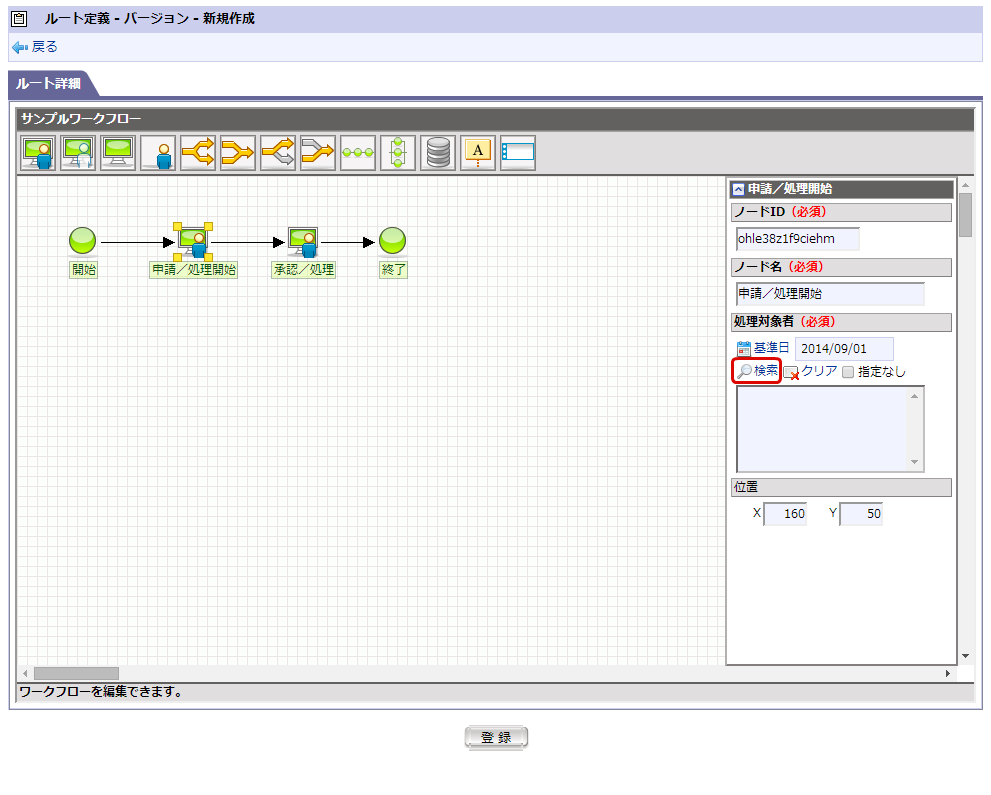Screen dimensions: 991x795
Task: Click the 終了 node label
Action: [393, 270]
